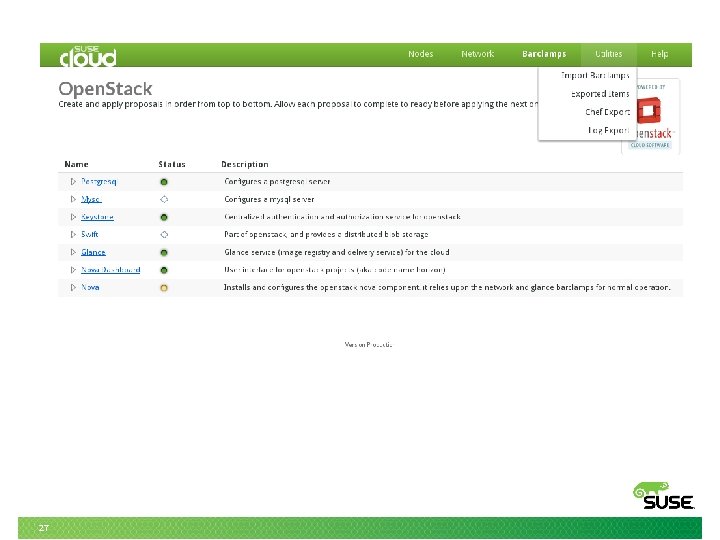Expand the Nova Dashboard row
Screen dimensions: 720x540
73,270
